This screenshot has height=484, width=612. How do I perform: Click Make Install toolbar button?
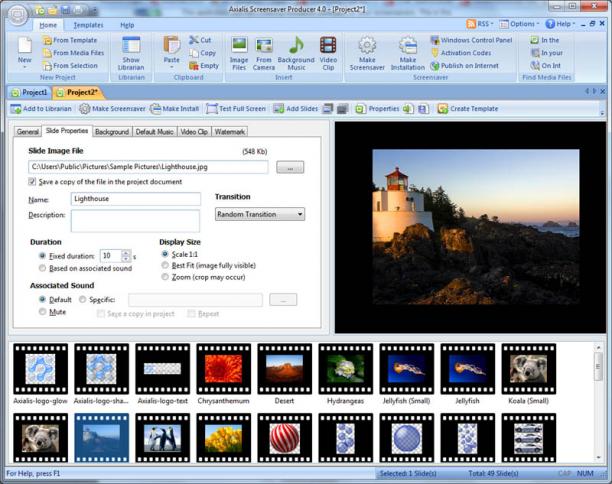pyautogui.click(x=174, y=109)
